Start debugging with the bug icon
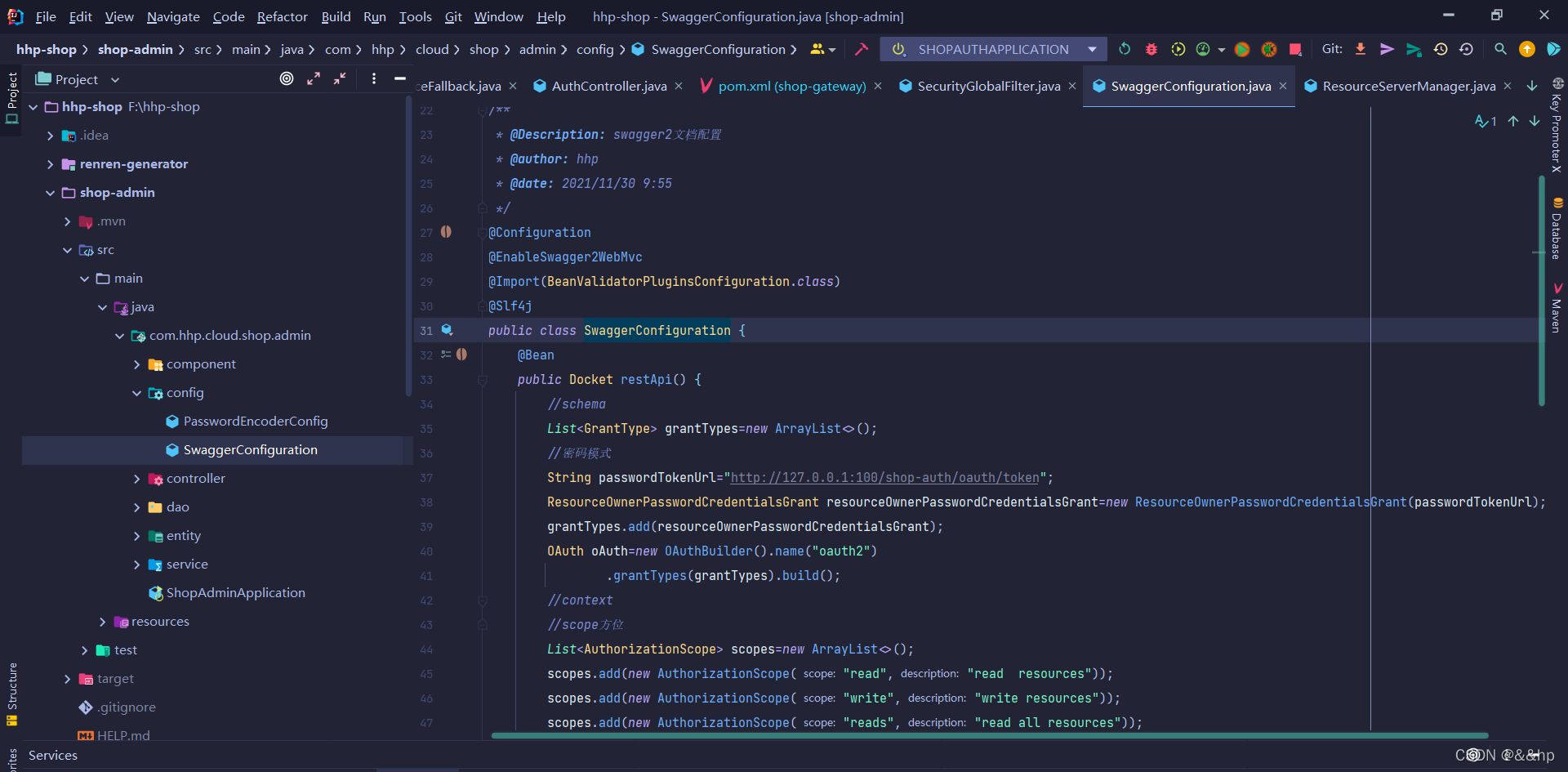This screenshot has height=772, width=1568. 1151,49
